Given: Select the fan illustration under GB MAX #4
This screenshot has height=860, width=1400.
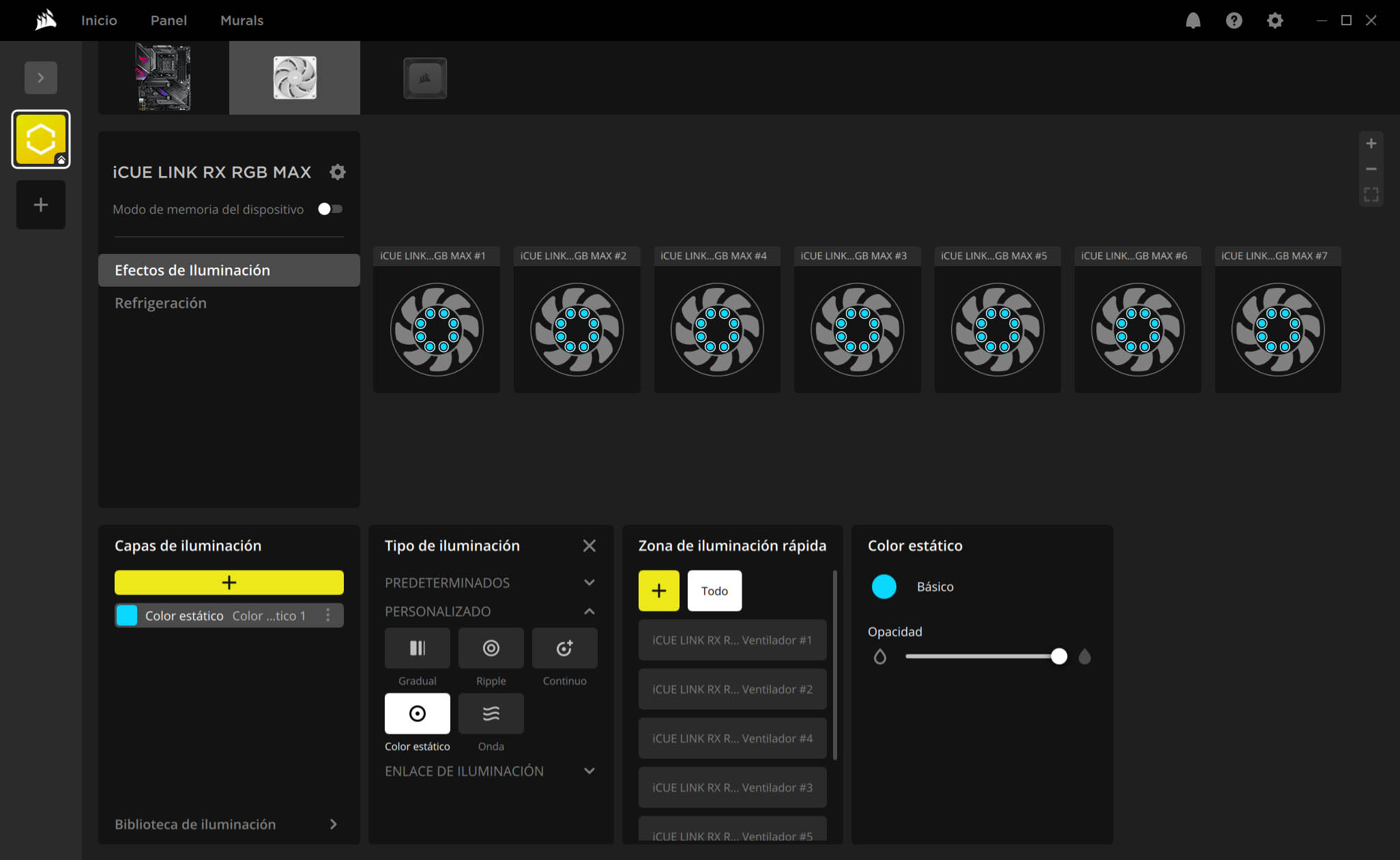Looking at the screenshot, I should [717, 330].
